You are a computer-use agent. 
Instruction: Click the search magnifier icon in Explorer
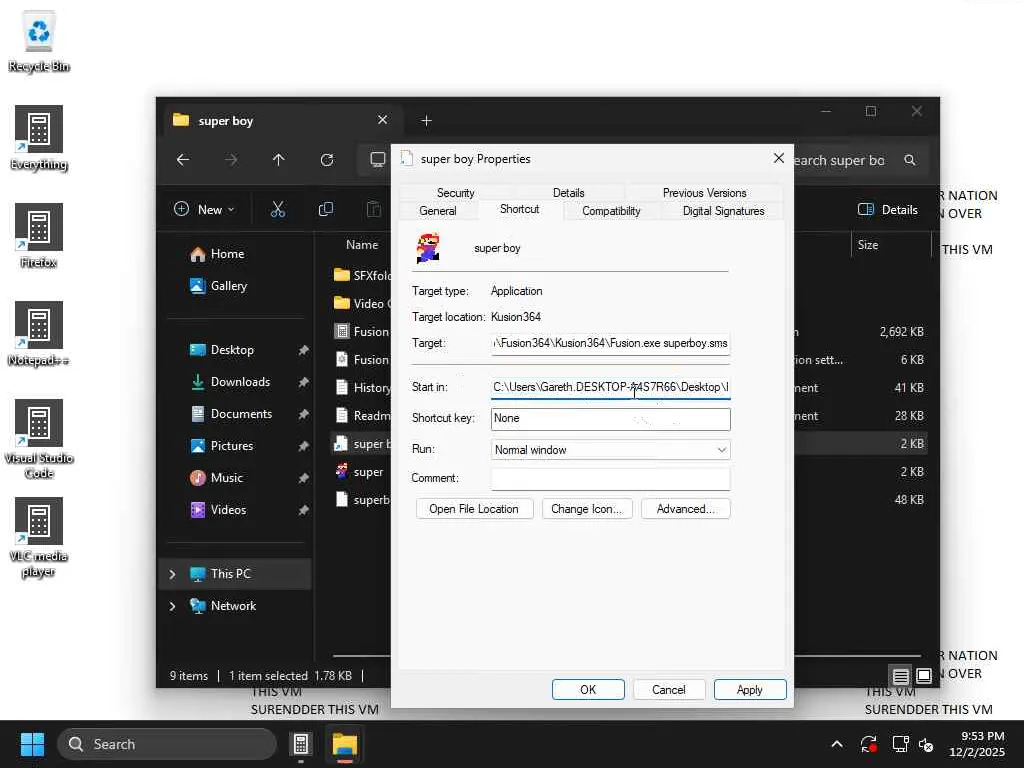(910, 160)
